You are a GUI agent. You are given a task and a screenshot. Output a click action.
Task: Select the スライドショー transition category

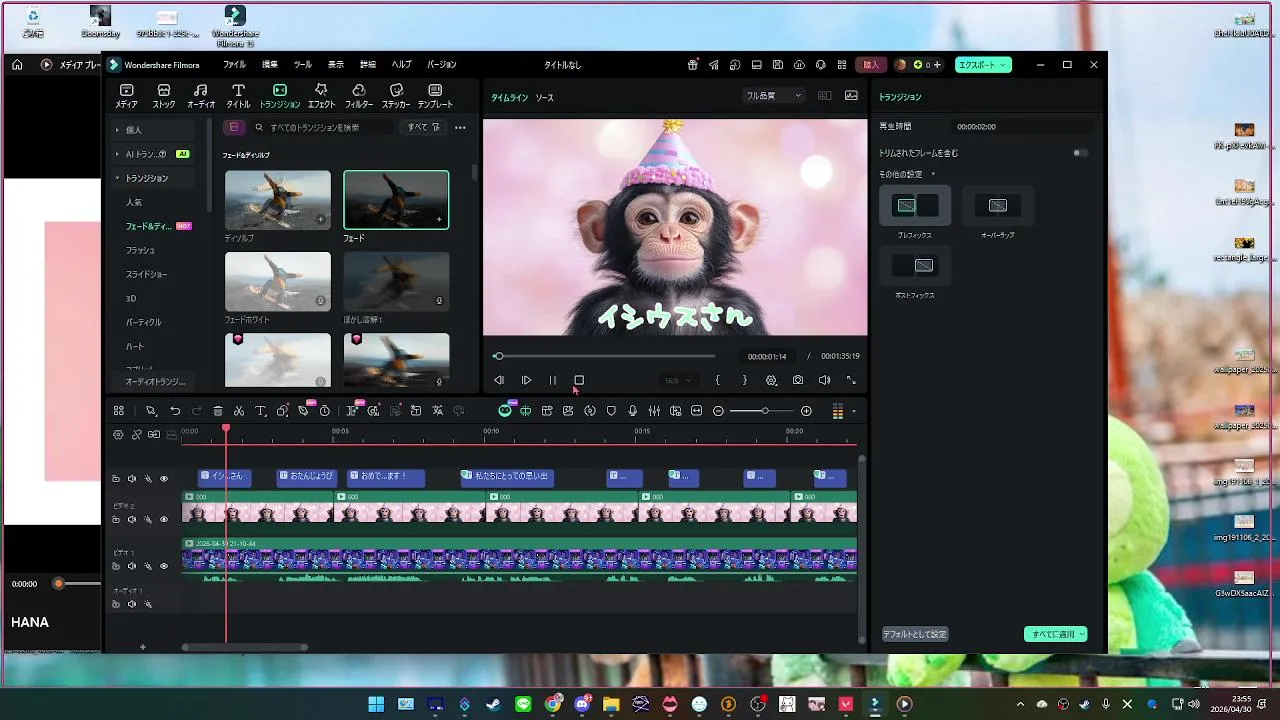(146, 274)
